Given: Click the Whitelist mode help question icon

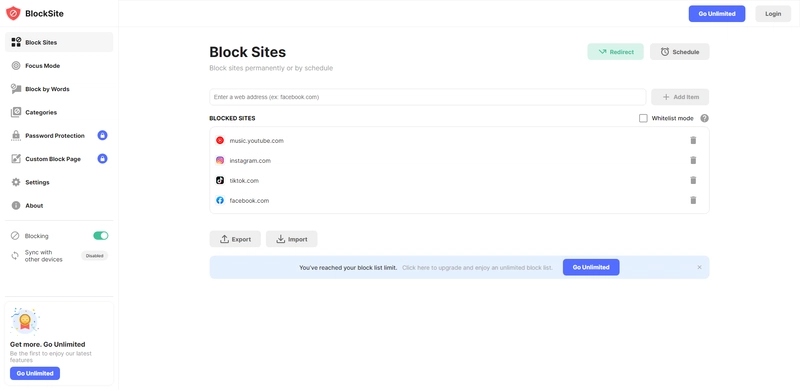Looking at the screenshot, I should pos(704,118).
